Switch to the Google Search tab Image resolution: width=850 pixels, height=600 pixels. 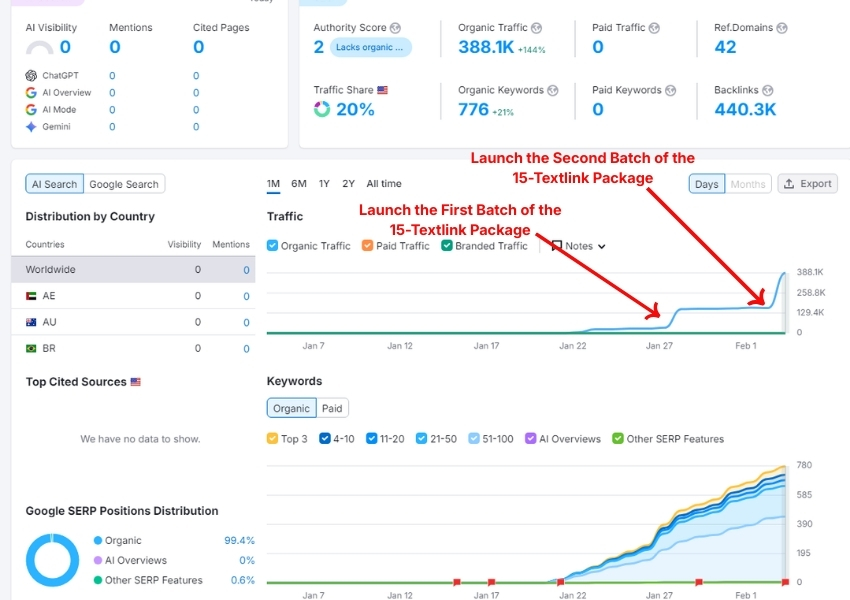coord(124,184)
